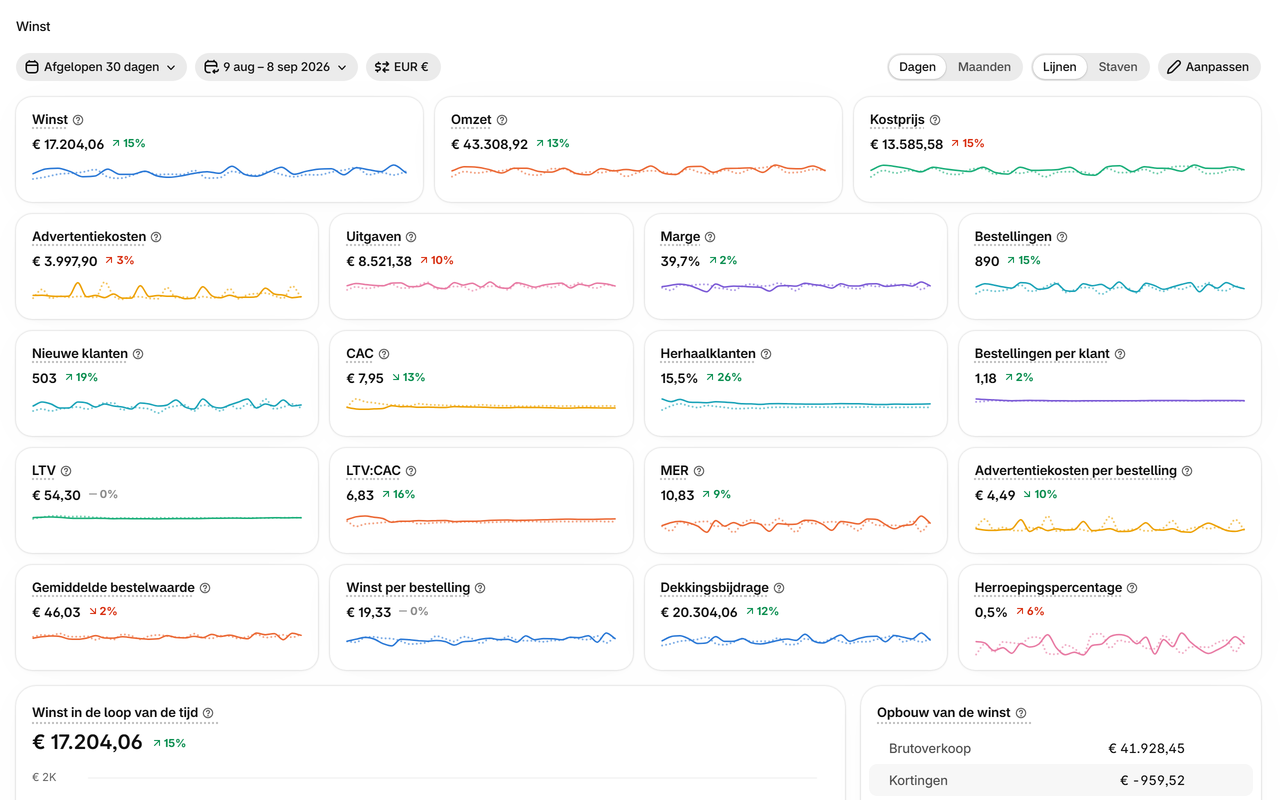Click the Winst in de loop van de tijd heading
Screen dimensions: 1280x800
coord(116,713)
